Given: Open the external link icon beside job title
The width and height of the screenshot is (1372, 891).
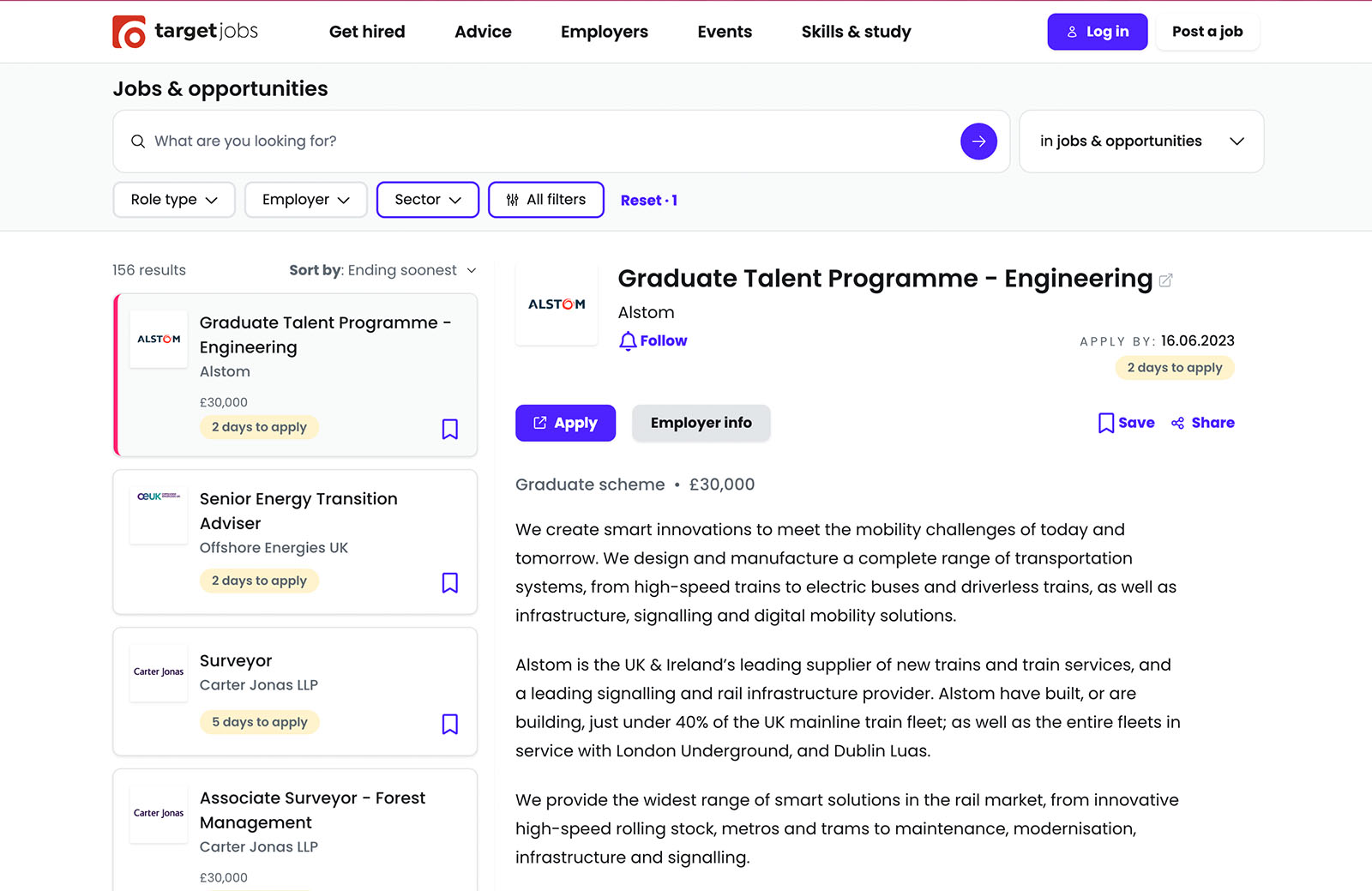Looking at the screenshot, I should 1165,280.
